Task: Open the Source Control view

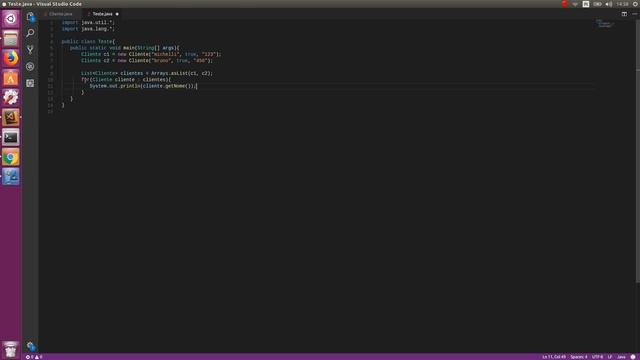Action: (30, 49)
